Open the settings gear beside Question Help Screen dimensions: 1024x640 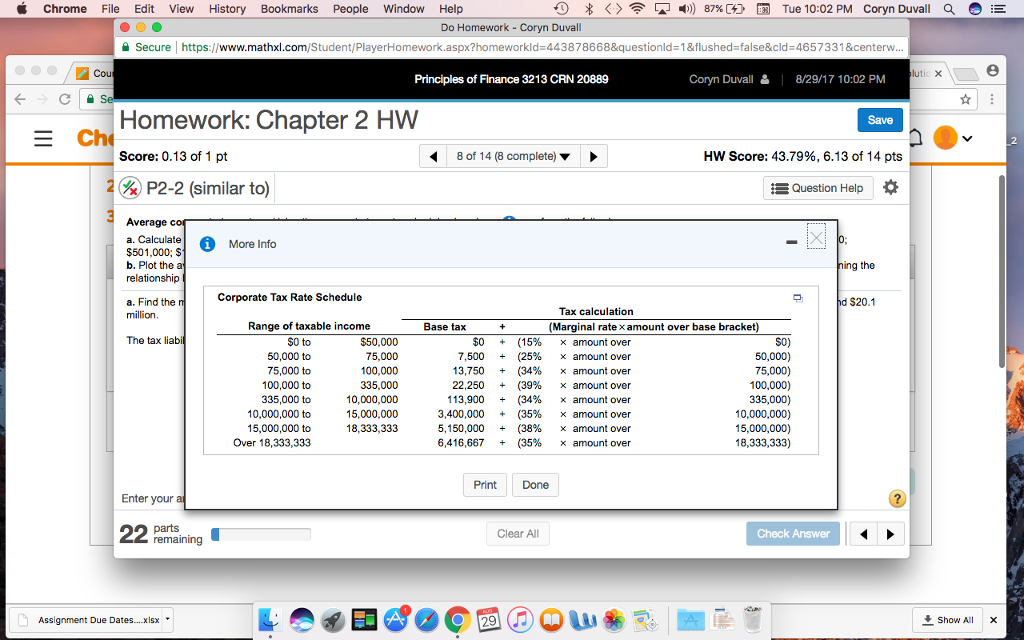[x=891, y=187]
